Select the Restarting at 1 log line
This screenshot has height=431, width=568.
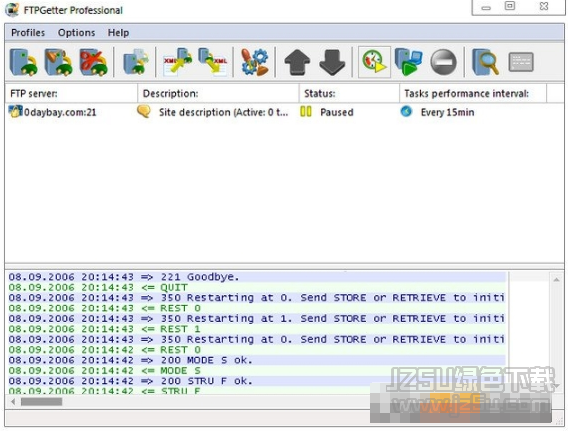pos(256,319)
